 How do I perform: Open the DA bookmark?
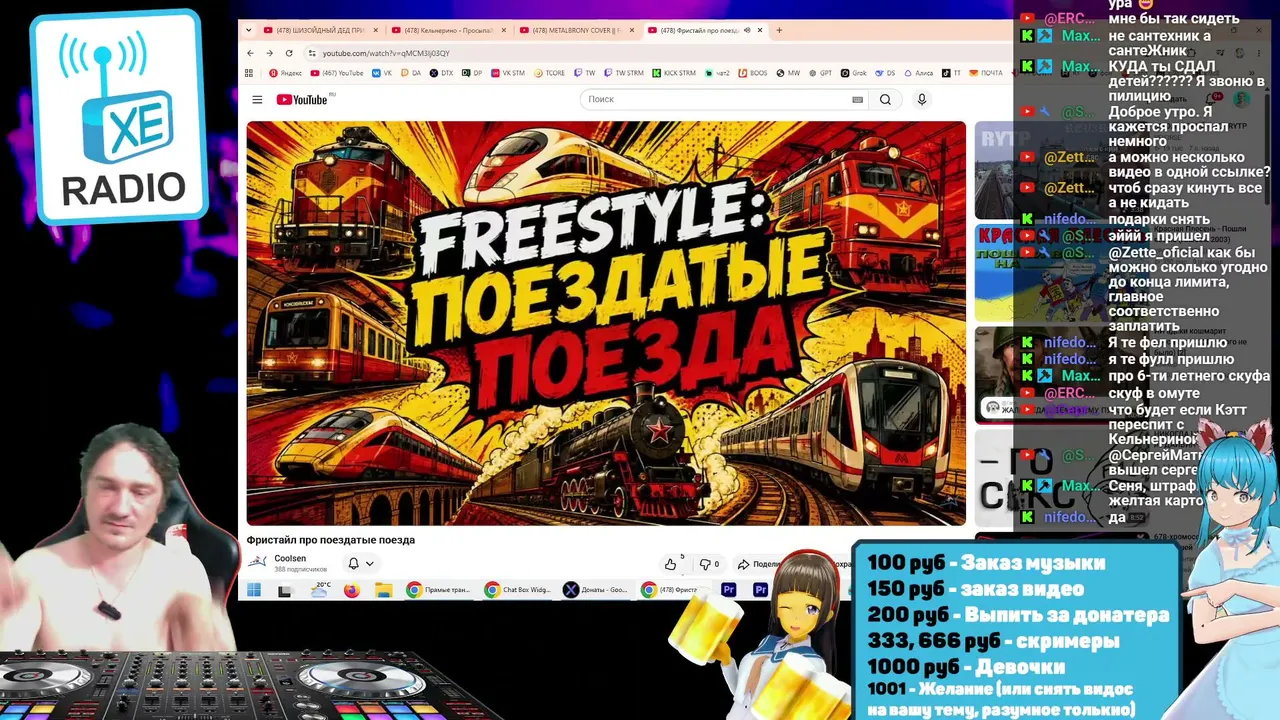(411, 73)
